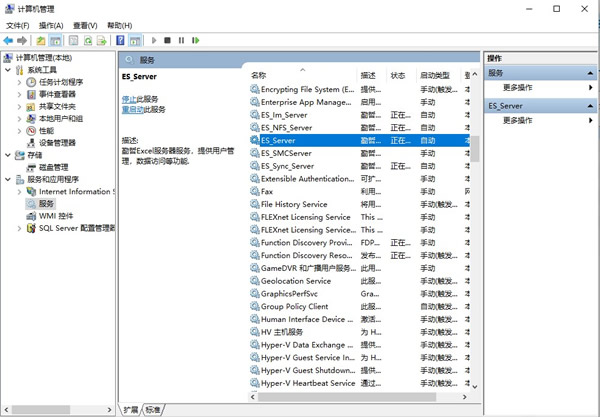Click the Pause service toolbar icon

(181, 41)
